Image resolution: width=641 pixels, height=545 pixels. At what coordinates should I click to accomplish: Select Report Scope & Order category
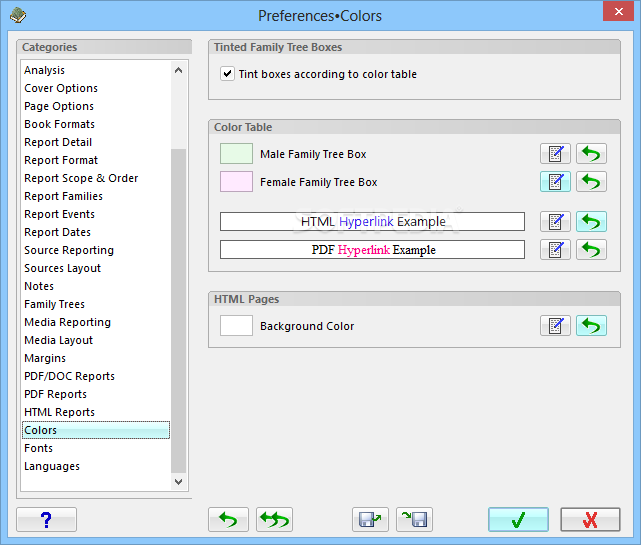tap(96, 178)
